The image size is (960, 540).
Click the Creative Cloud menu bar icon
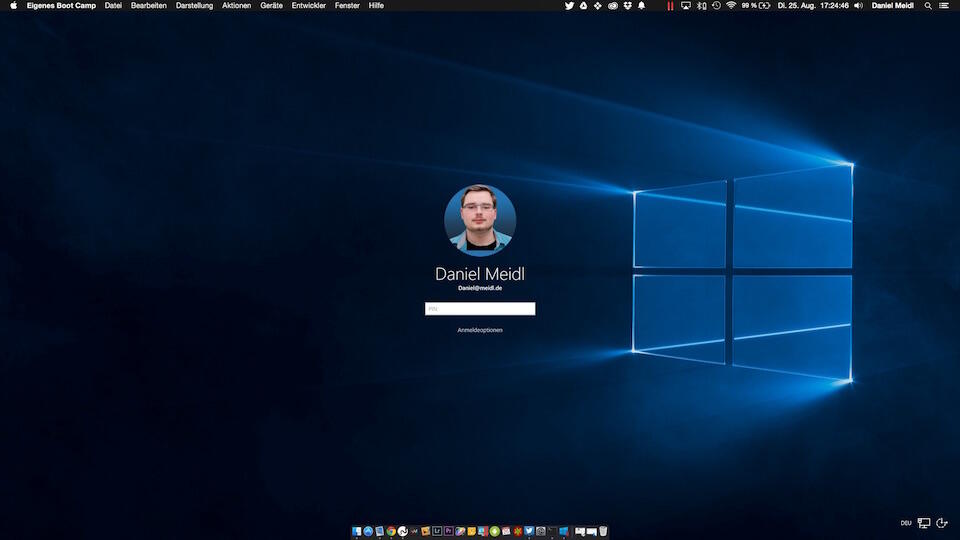(x=613, y=6)
